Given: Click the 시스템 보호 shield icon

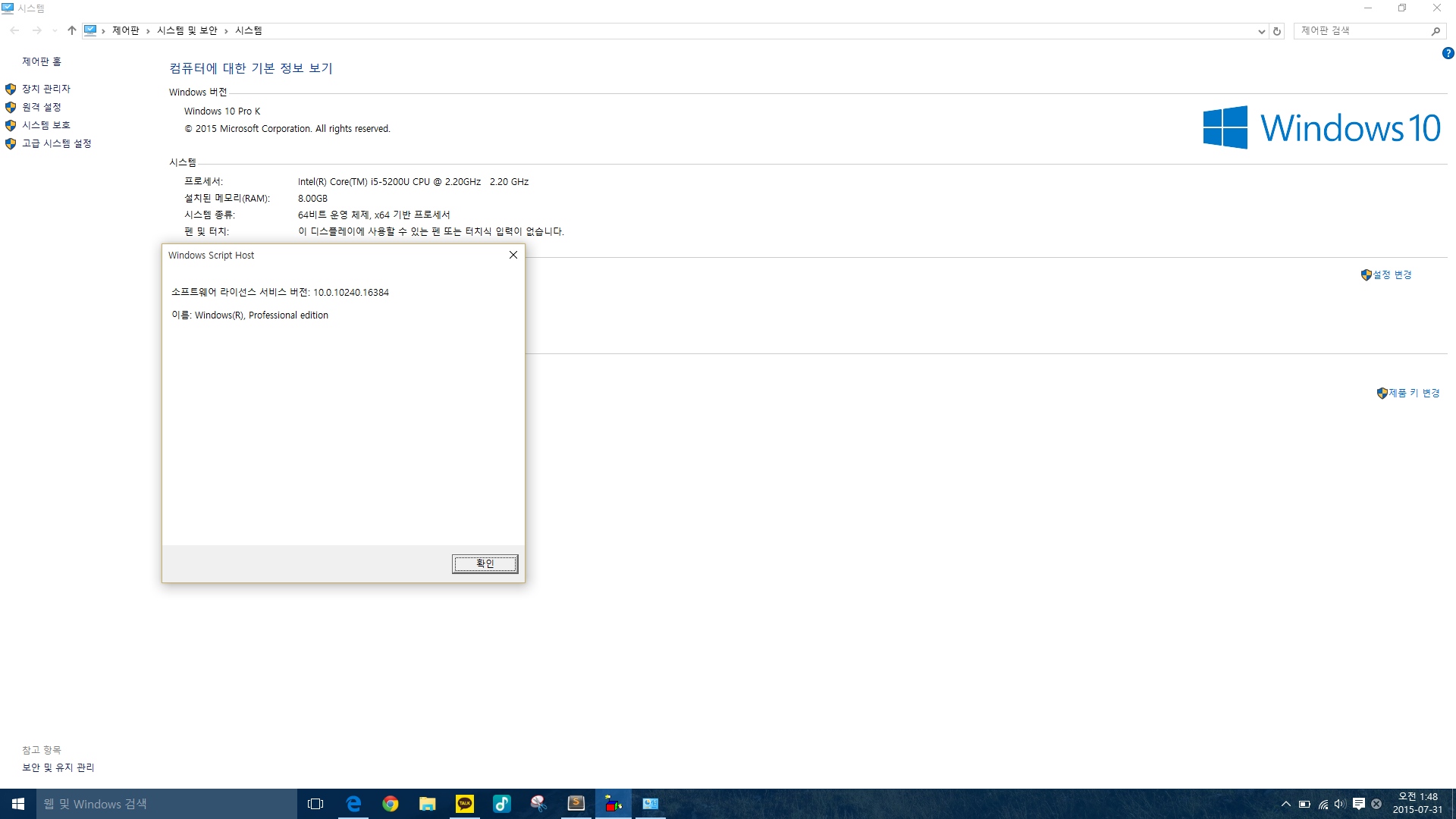Looking at the screenshot, I should (x=11, y=125).
